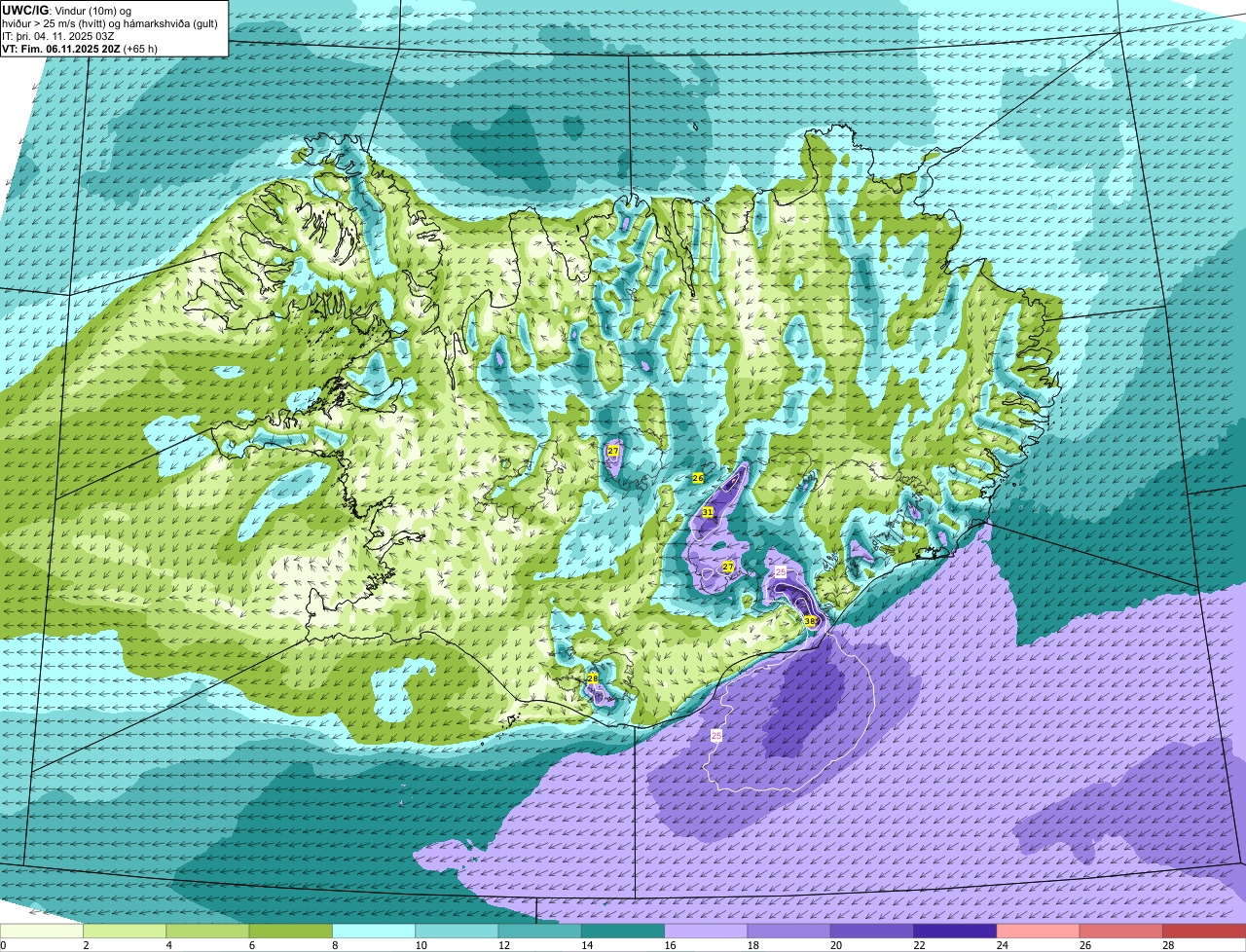
Task: Click the legend scale number 20
Action: tap(835, 945)
